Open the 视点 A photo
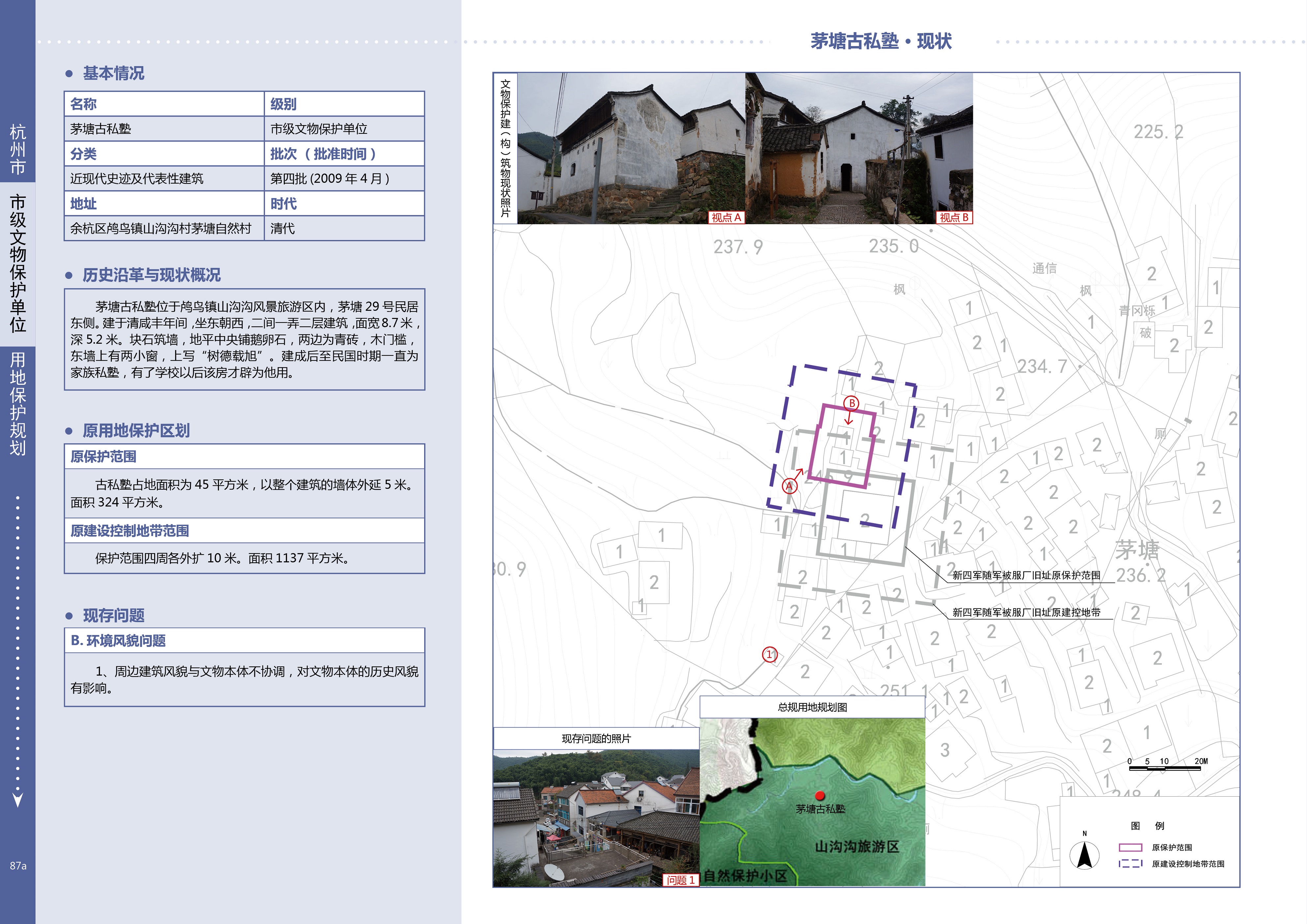 (631, 148)
